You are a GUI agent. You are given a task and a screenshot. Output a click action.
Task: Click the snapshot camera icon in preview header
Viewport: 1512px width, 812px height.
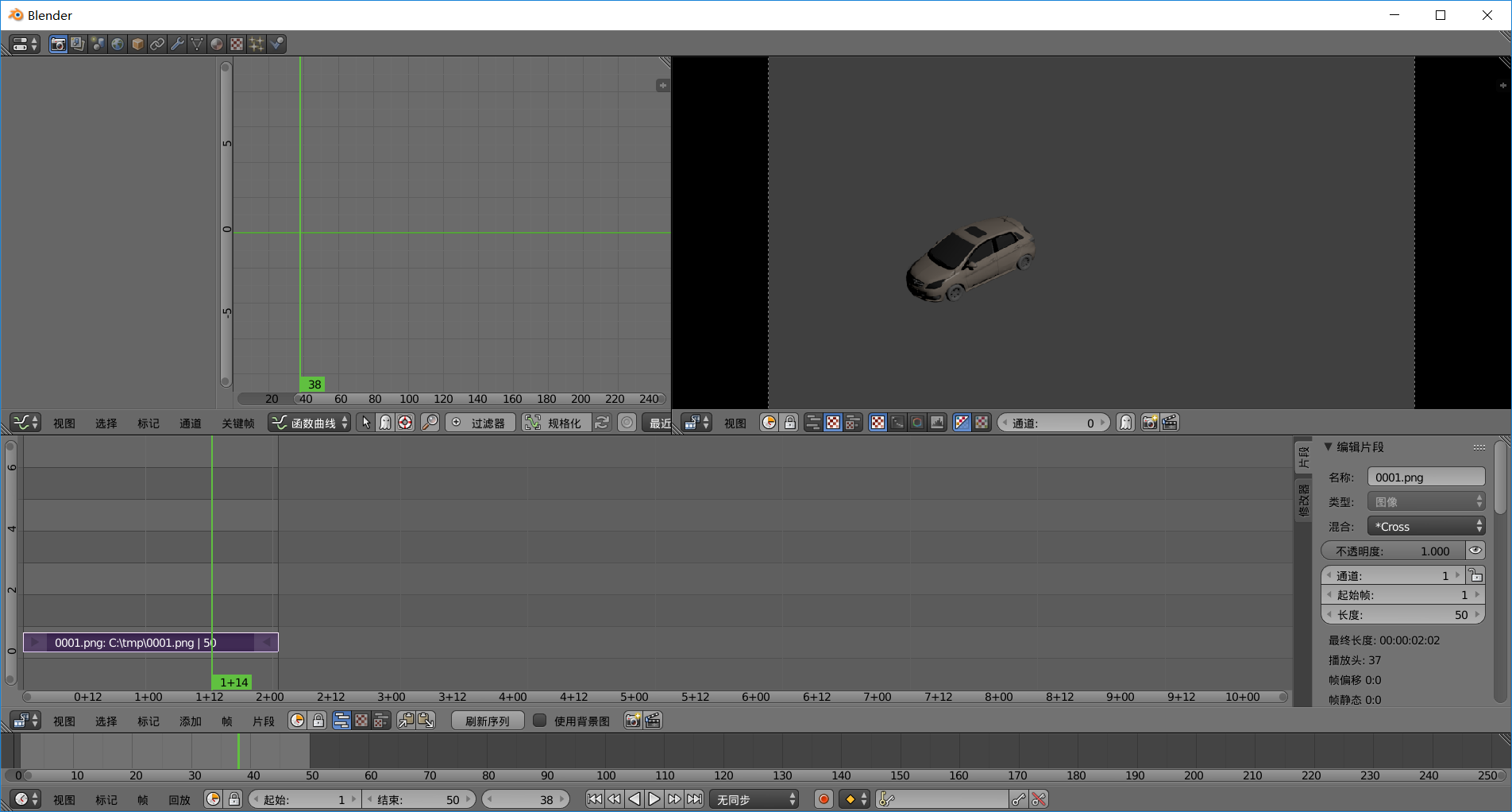pyautogui.click(x=1150, y=423)
